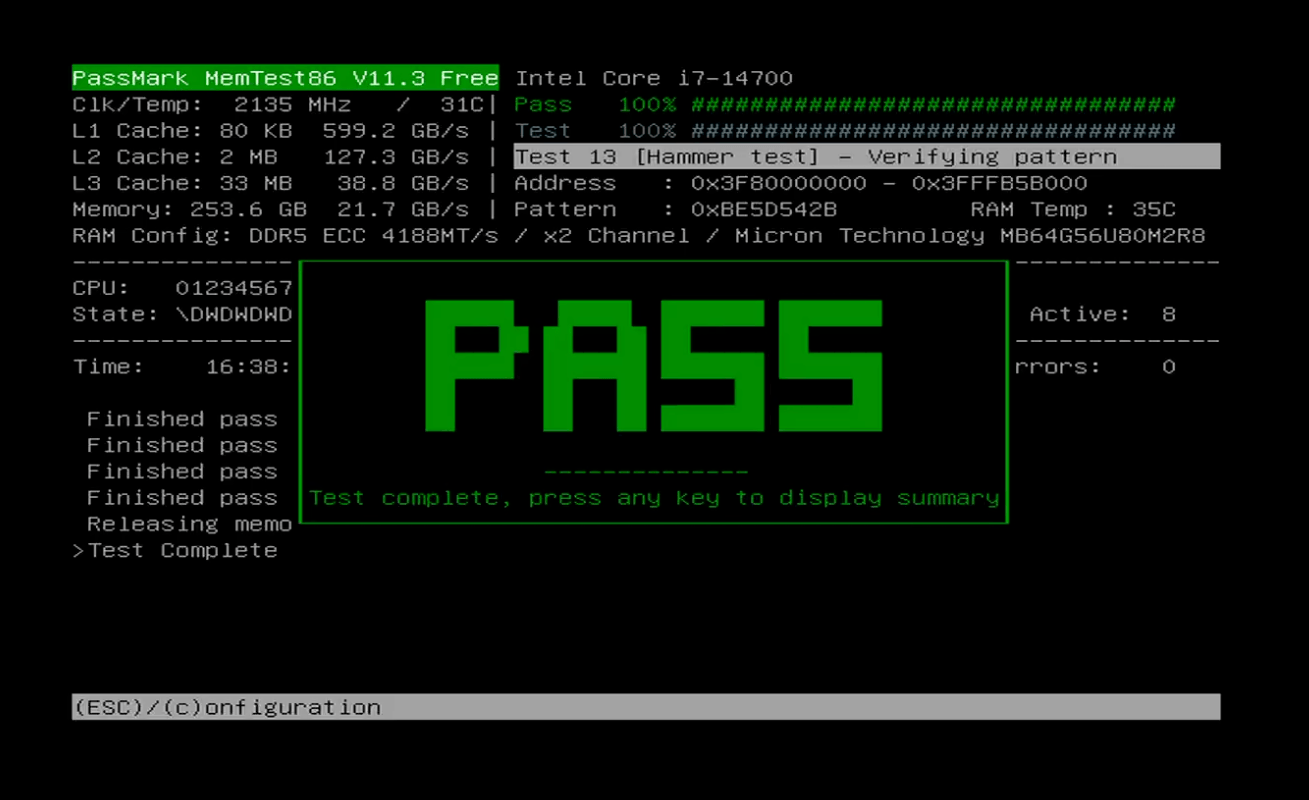Click the Address range value
Screen dimensions: 1309x800
coord(888,183)
